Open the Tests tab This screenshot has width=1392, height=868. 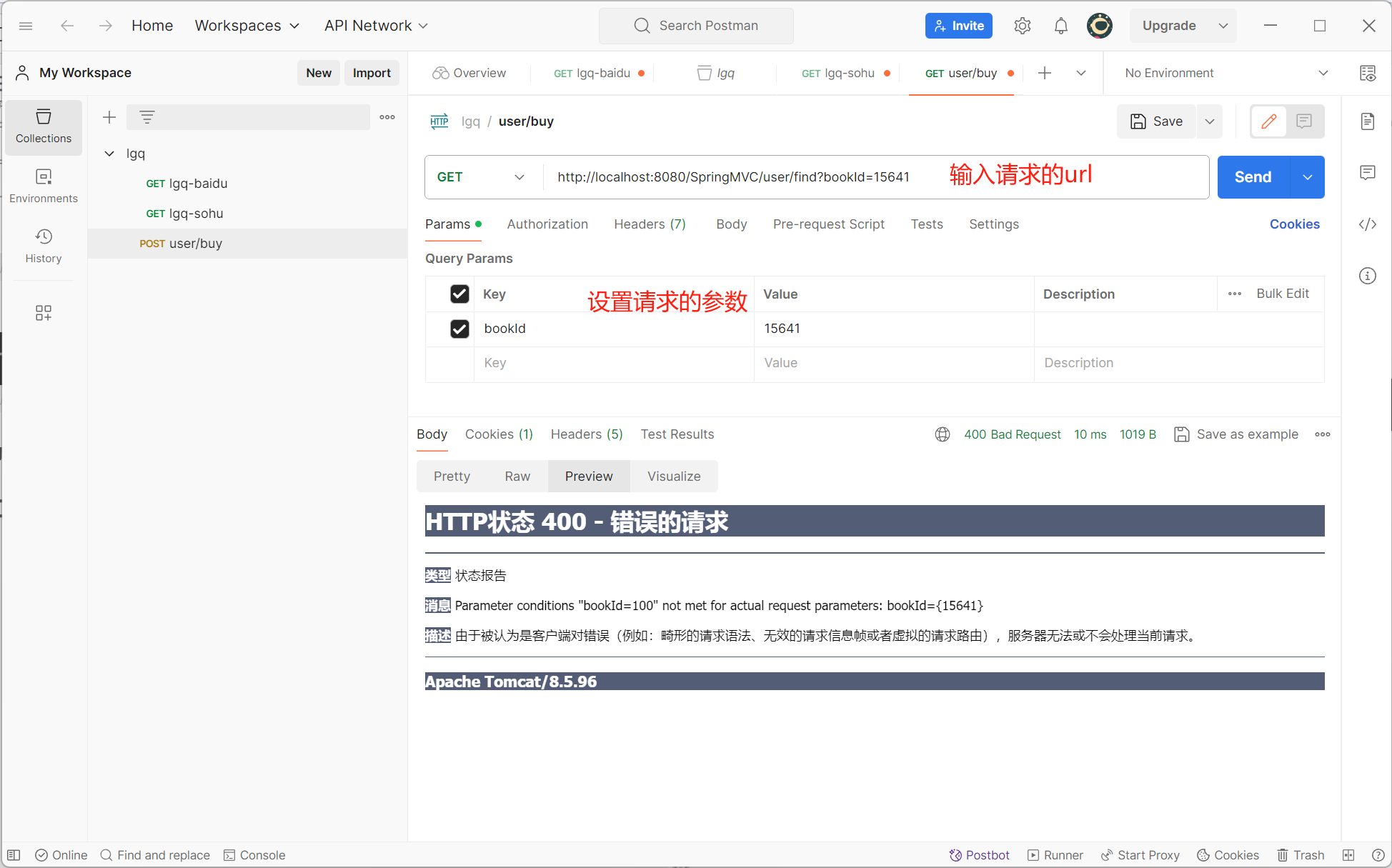(927, 224)
